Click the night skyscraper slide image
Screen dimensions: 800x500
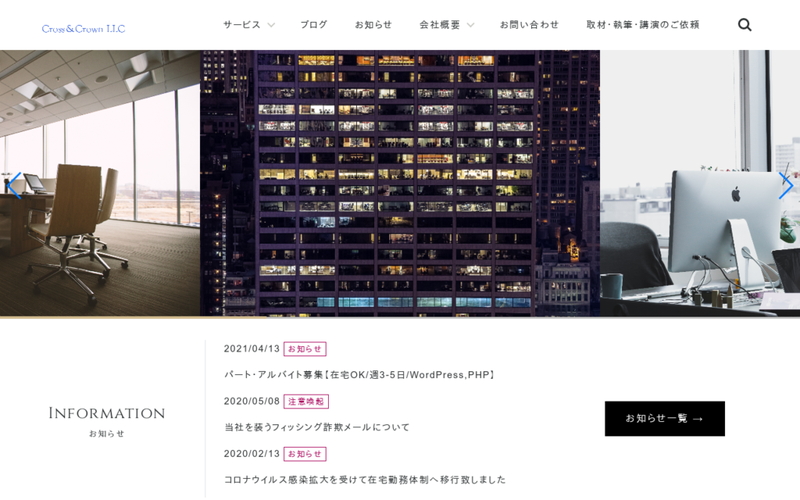point(400,183)
